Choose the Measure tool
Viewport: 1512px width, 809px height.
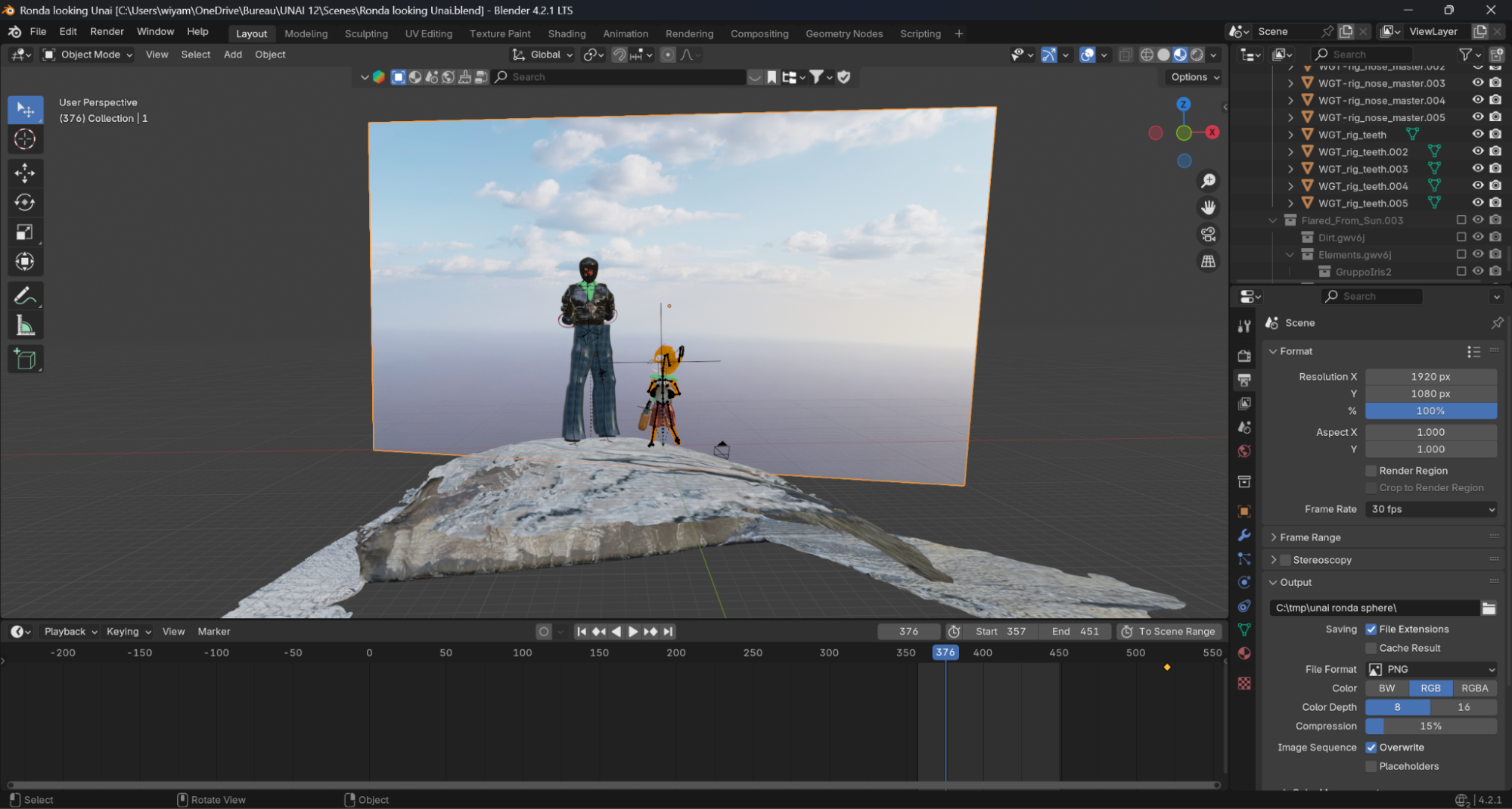25,326
